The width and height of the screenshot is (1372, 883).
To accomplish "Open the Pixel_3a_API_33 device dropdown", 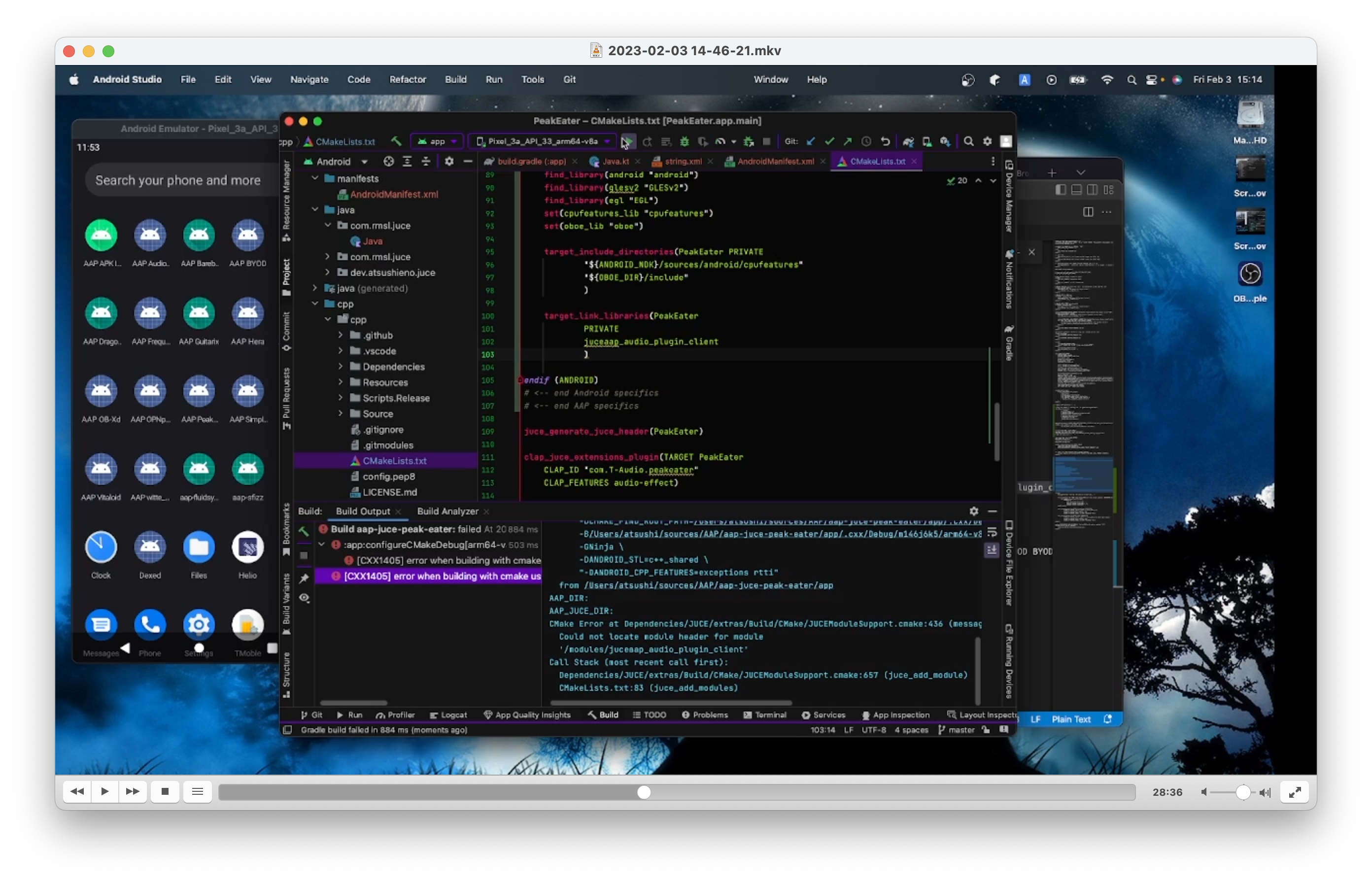I will click(x=543, y=141).
